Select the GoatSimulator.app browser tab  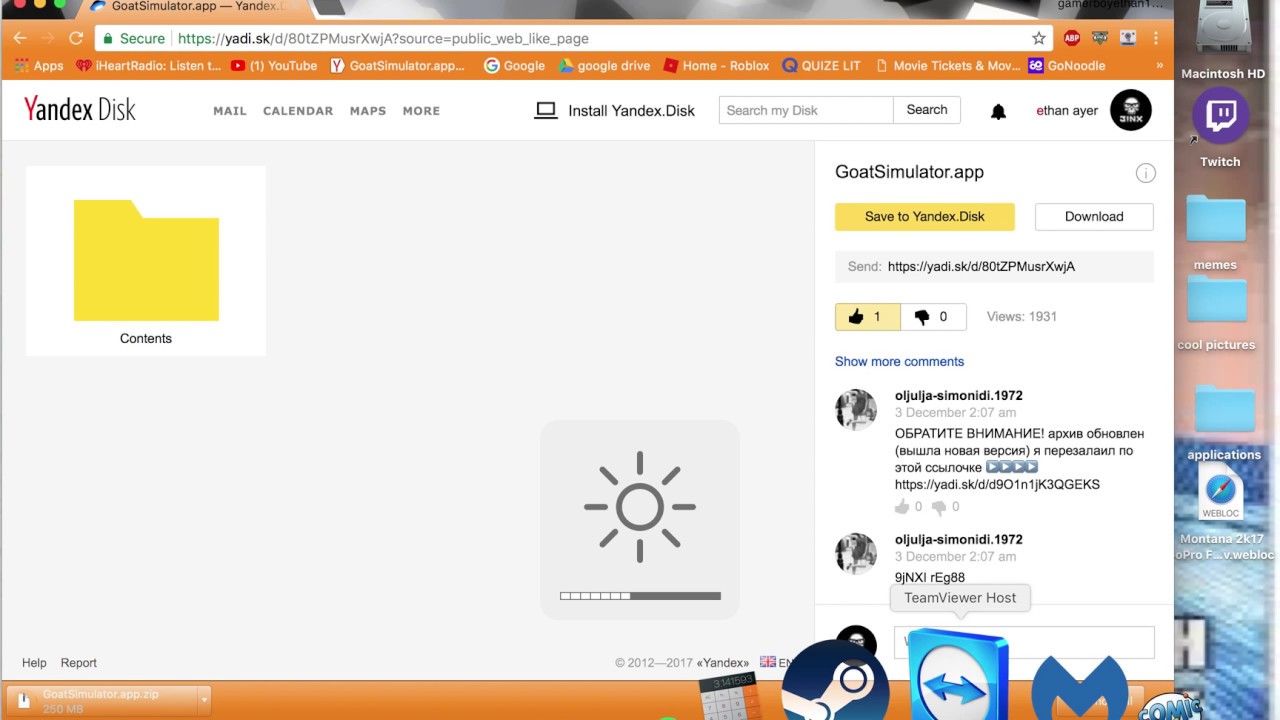click(200, 7)
